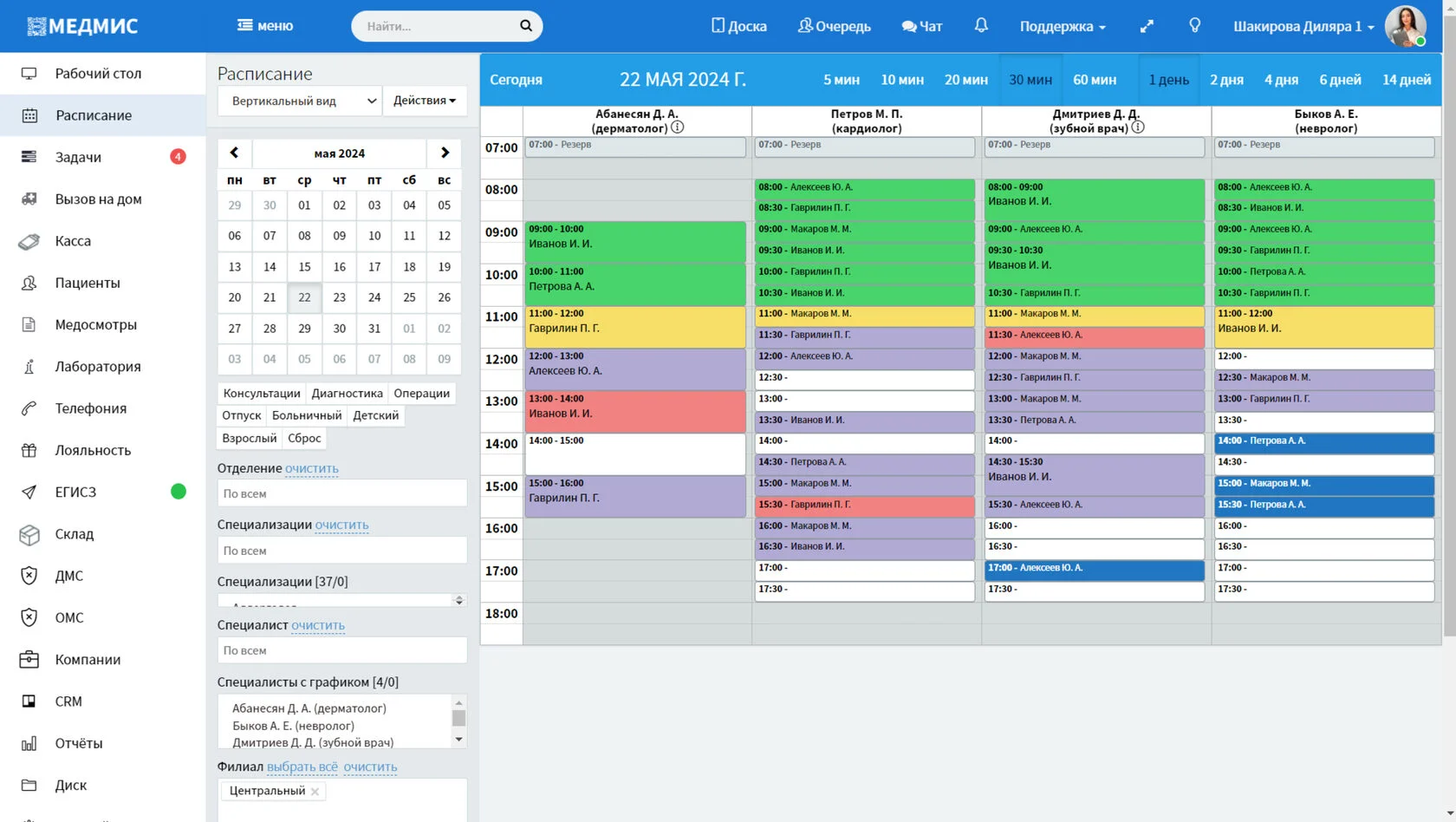Click the search magnifier icon
Screen dimensions: 1456x822
[525, 26]
